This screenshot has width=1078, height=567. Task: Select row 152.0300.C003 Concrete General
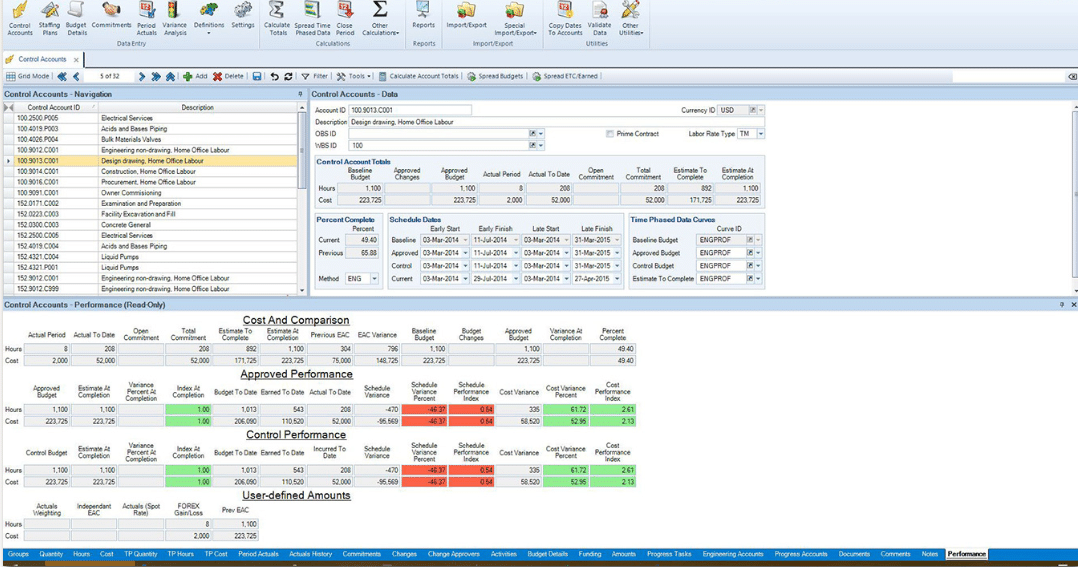click(x=151, y=225)
